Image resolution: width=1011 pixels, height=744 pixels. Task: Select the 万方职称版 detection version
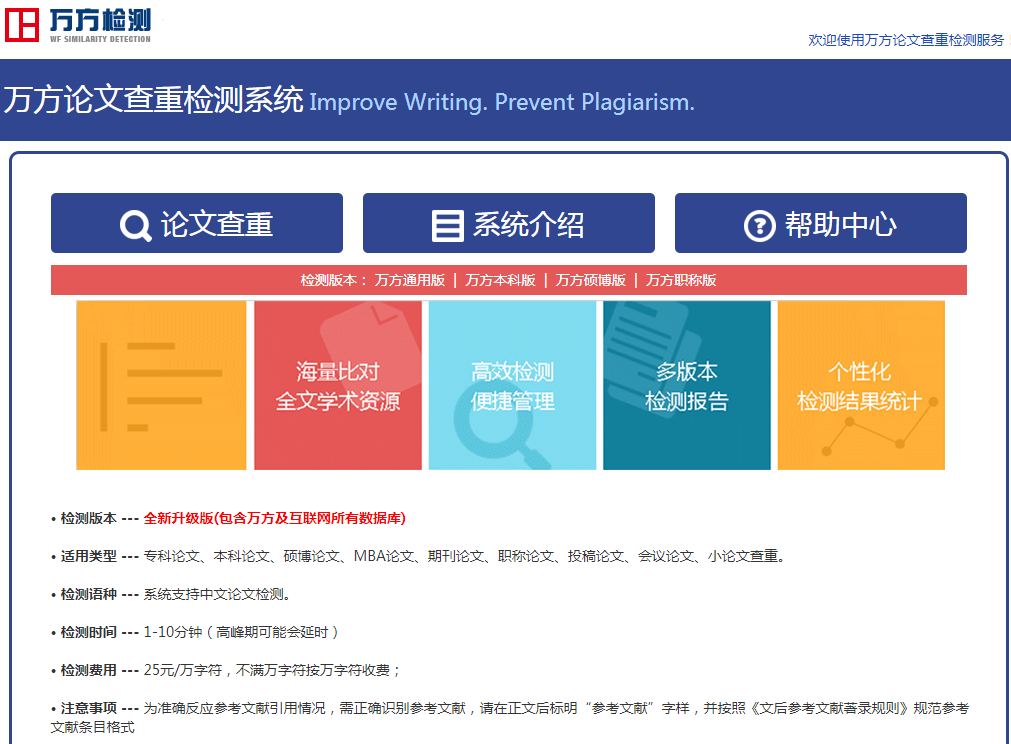[682, 280]
